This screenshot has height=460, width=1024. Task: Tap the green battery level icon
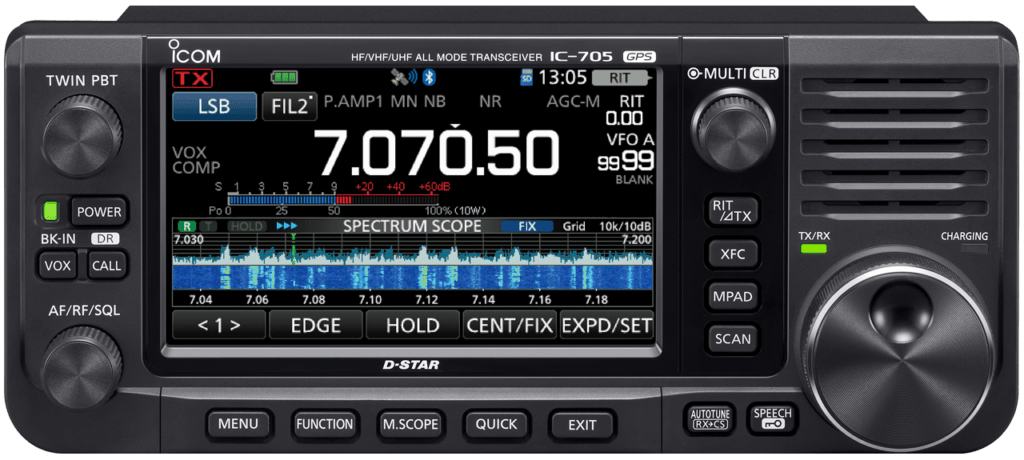click(285, 78)
